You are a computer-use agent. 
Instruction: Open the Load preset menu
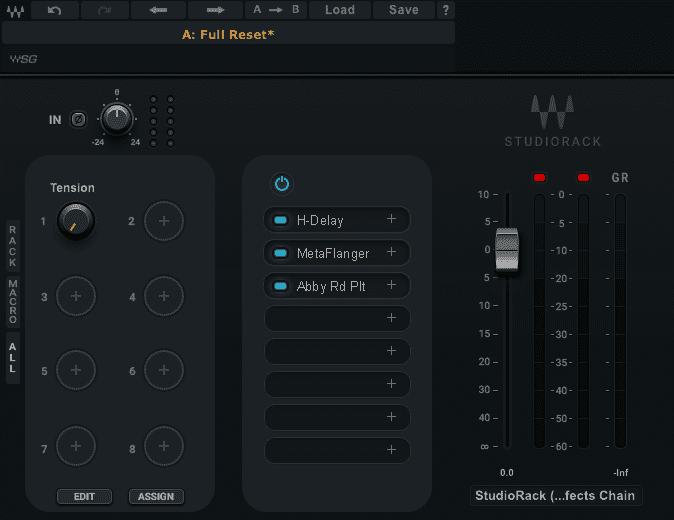pyautogui.click(x=340, y=10)
